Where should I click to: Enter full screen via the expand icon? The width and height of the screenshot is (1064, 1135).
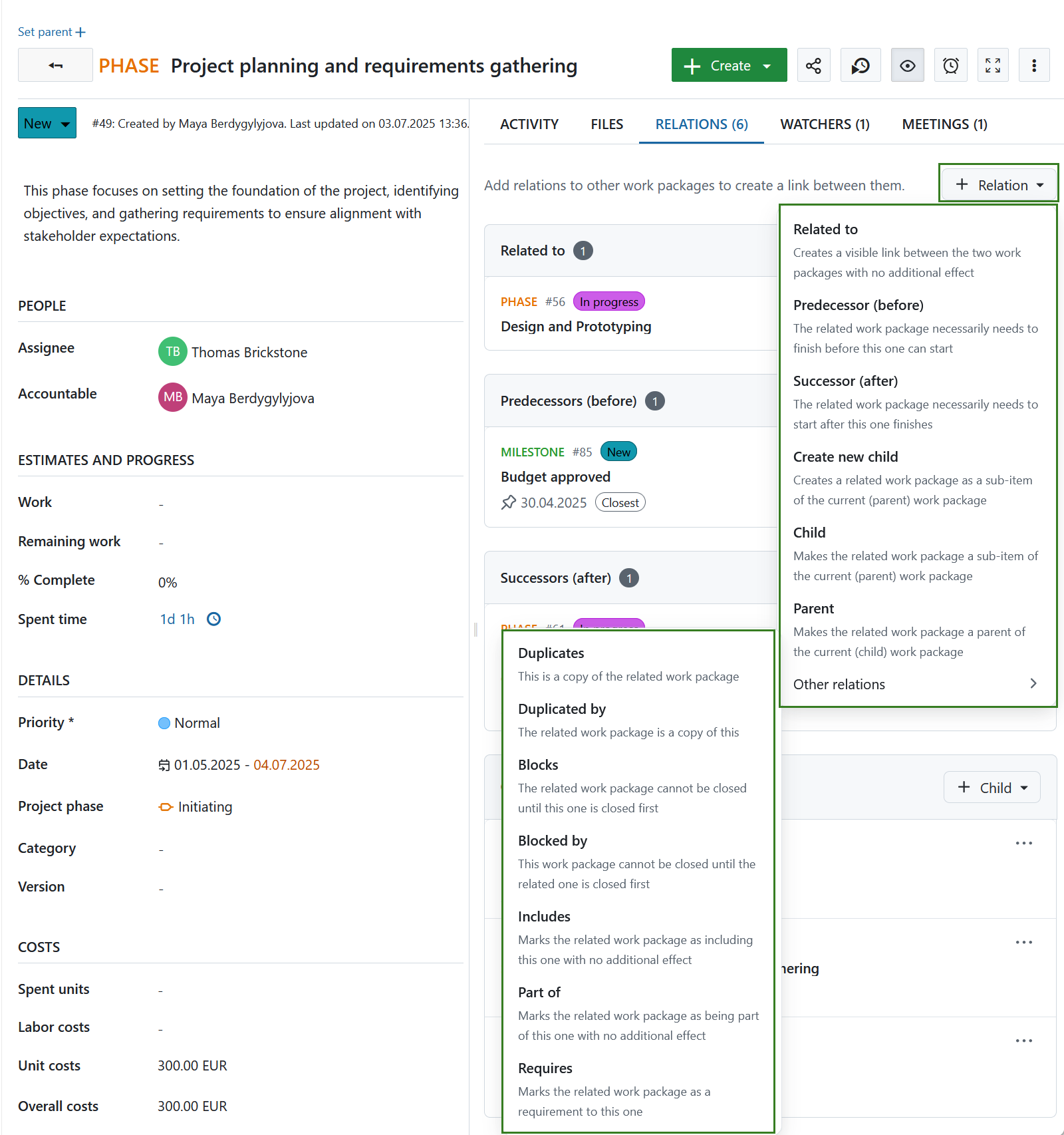993,65
